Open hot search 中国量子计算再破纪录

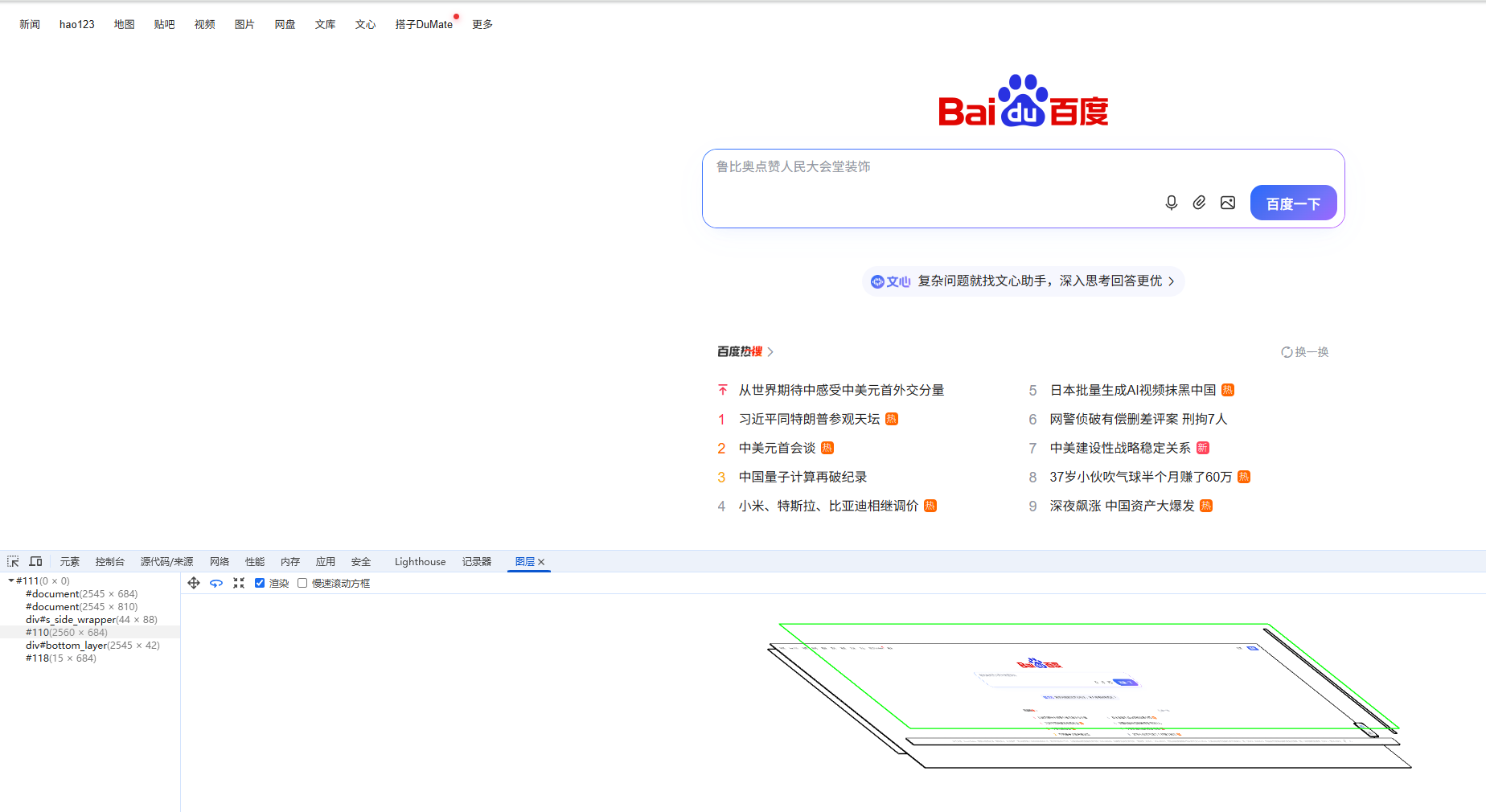point(803,477)
